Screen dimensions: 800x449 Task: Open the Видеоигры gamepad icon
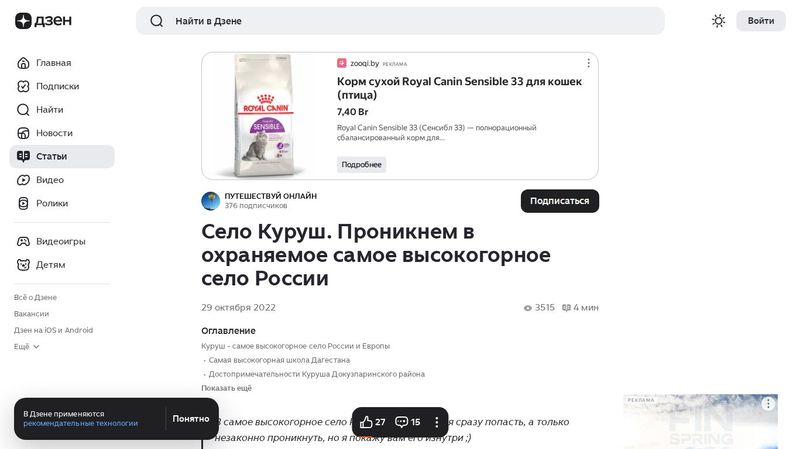click(23, 241)
